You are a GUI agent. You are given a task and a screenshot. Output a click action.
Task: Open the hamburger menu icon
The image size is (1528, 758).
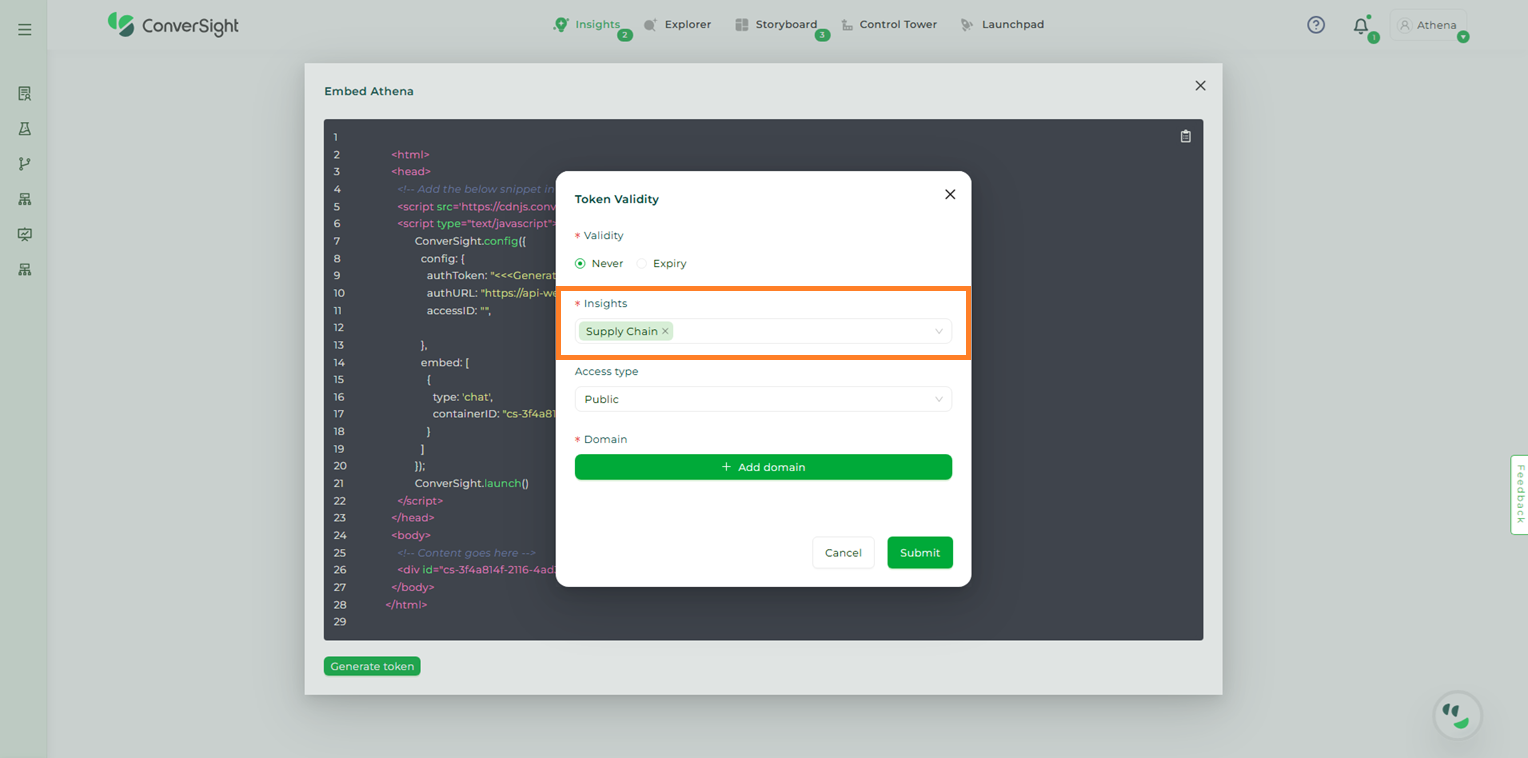pos(25,30)
